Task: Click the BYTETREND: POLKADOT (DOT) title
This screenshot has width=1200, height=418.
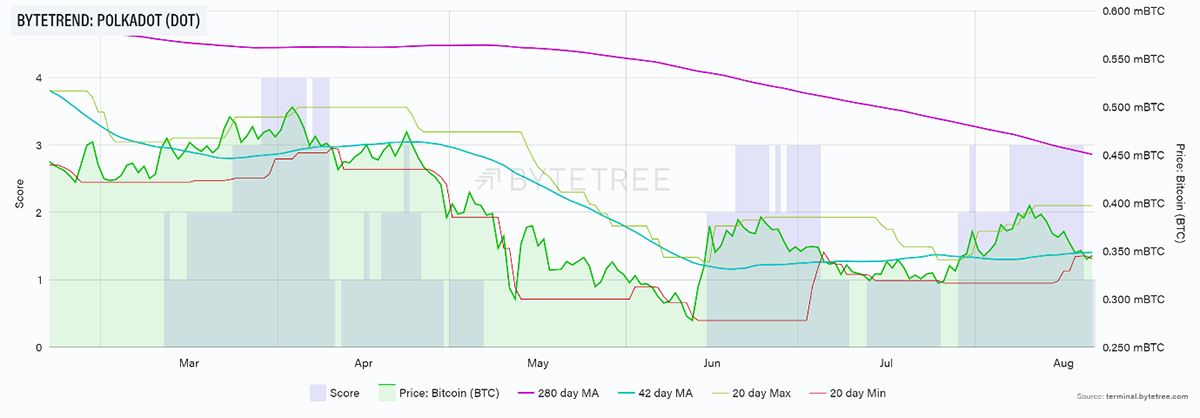Action: pos(109,20)
